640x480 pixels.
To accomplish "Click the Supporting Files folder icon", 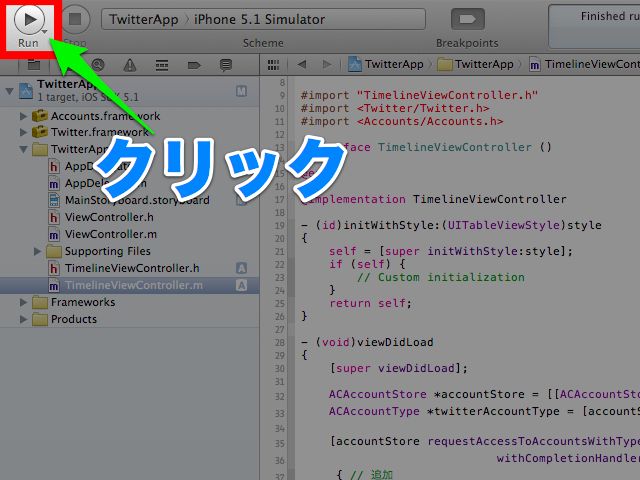I will tap(53, 251).
